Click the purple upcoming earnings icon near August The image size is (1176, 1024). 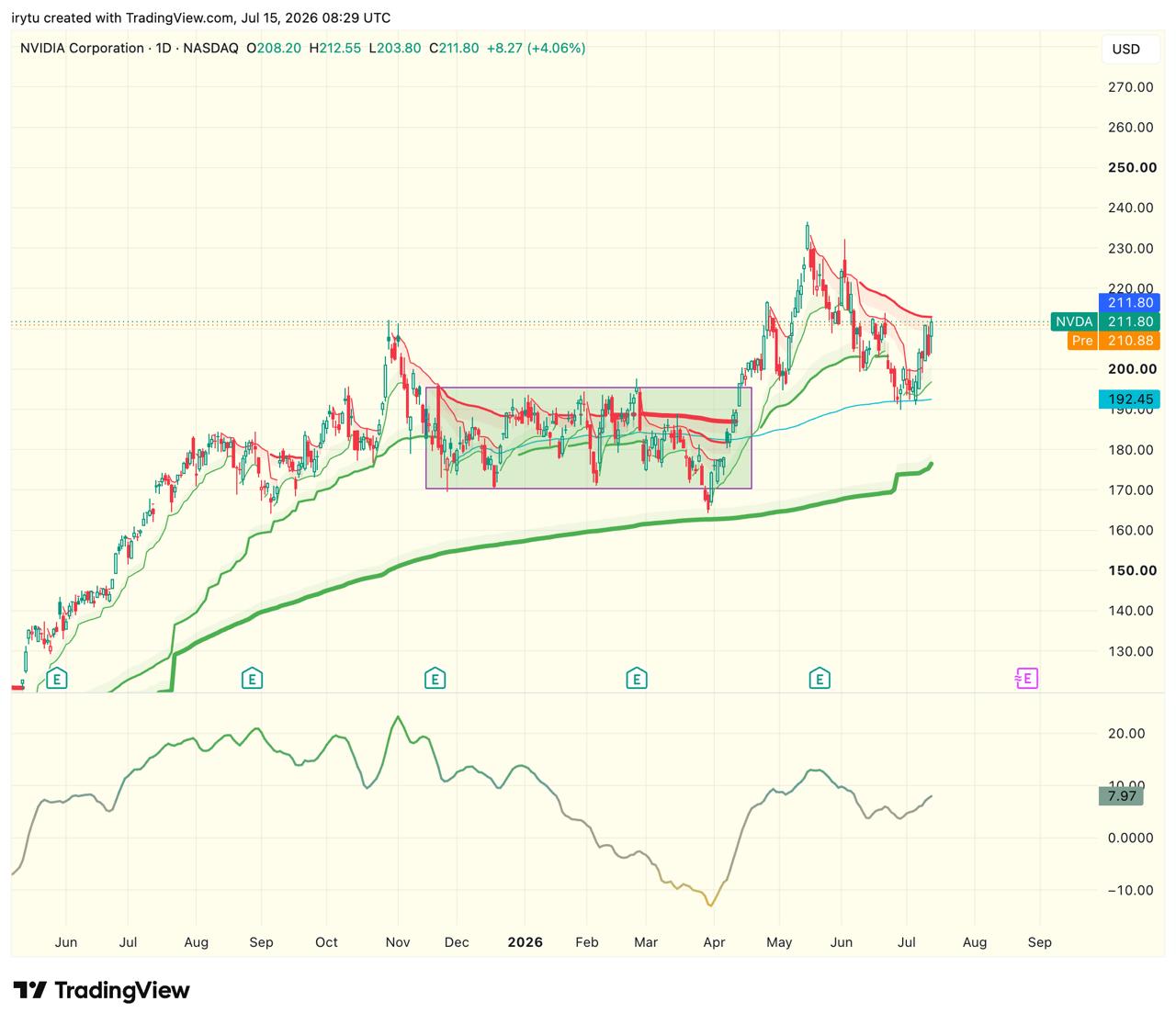1026,680
